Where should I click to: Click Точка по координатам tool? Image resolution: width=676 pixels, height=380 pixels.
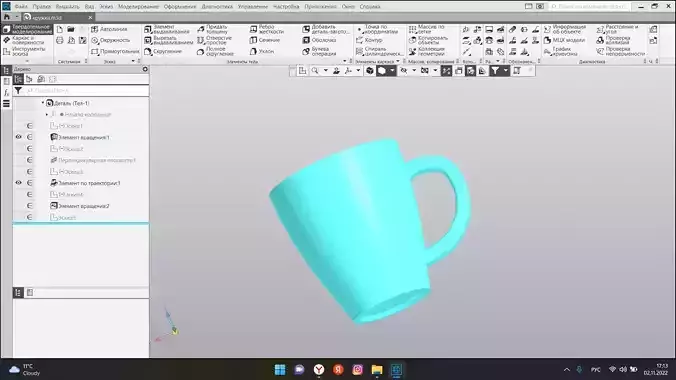[377, 29]
